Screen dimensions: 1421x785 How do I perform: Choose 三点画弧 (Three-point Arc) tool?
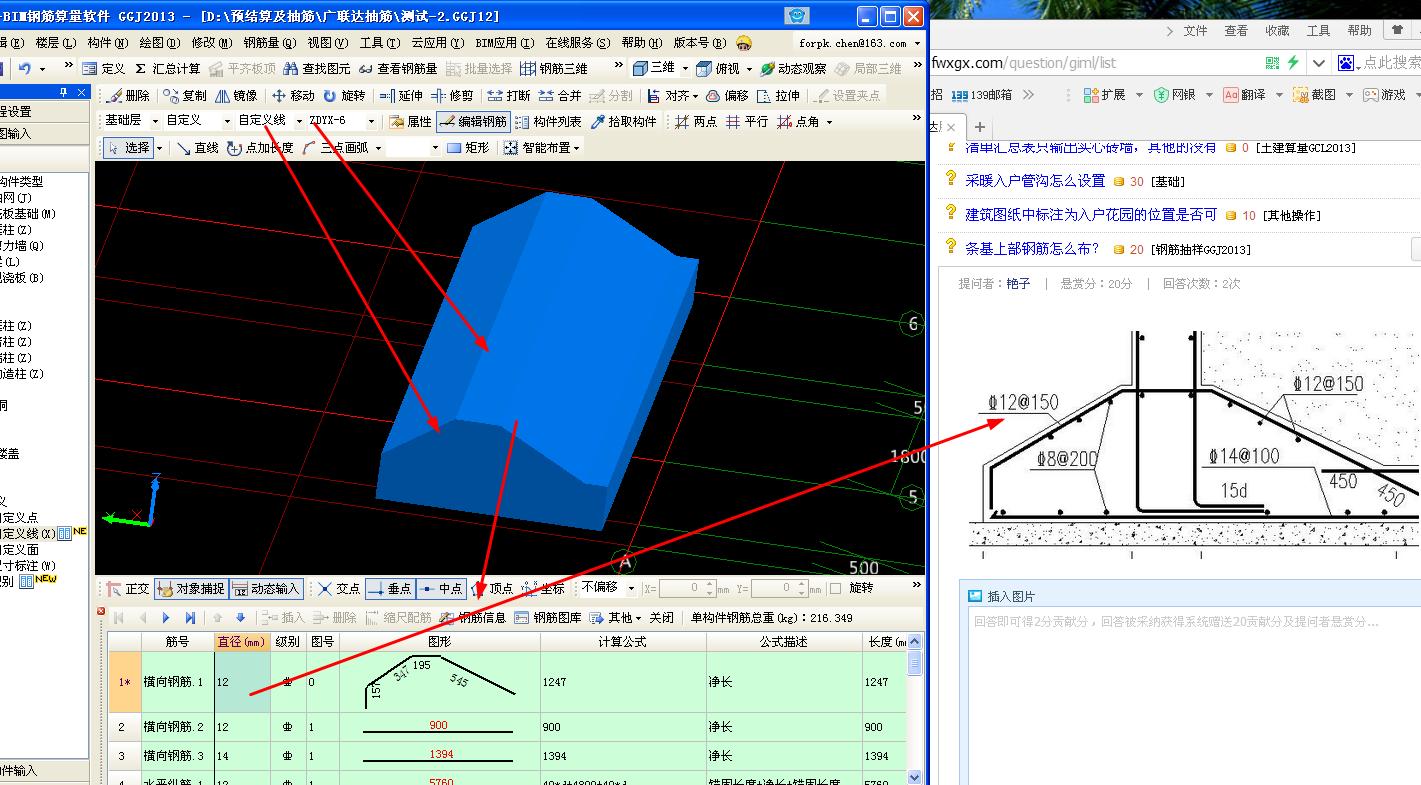point(334,148)
